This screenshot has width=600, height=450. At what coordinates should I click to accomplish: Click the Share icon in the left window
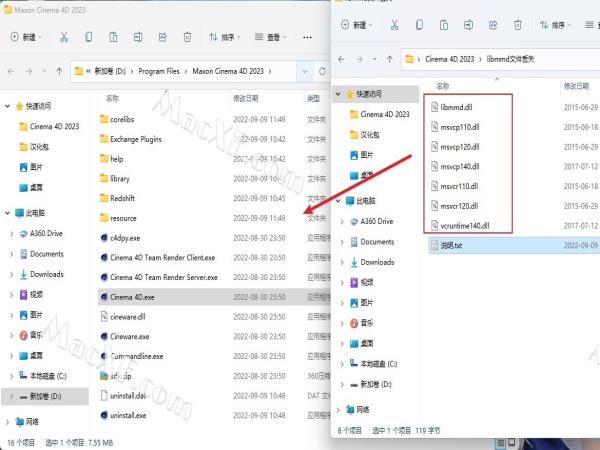coord(163,37)
